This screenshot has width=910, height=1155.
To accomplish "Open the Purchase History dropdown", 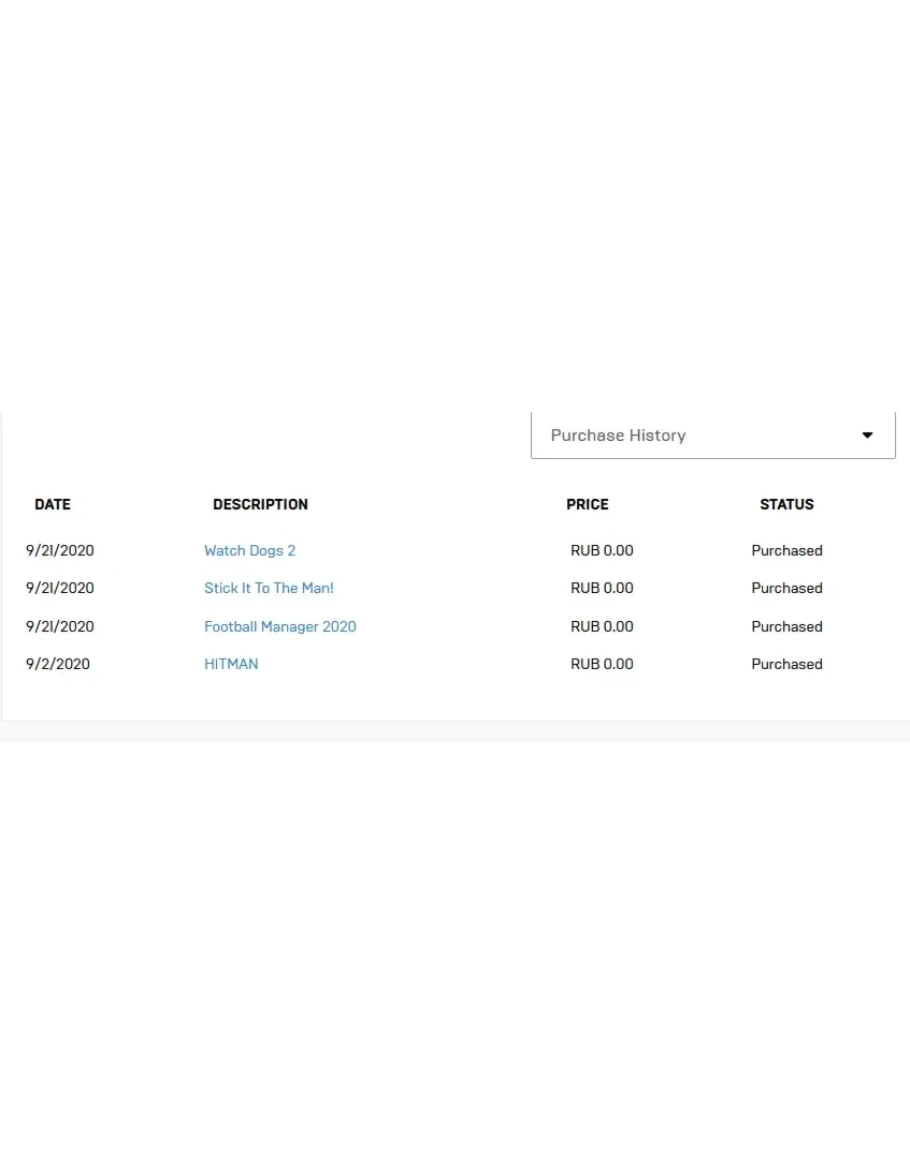I will [712, 436].
